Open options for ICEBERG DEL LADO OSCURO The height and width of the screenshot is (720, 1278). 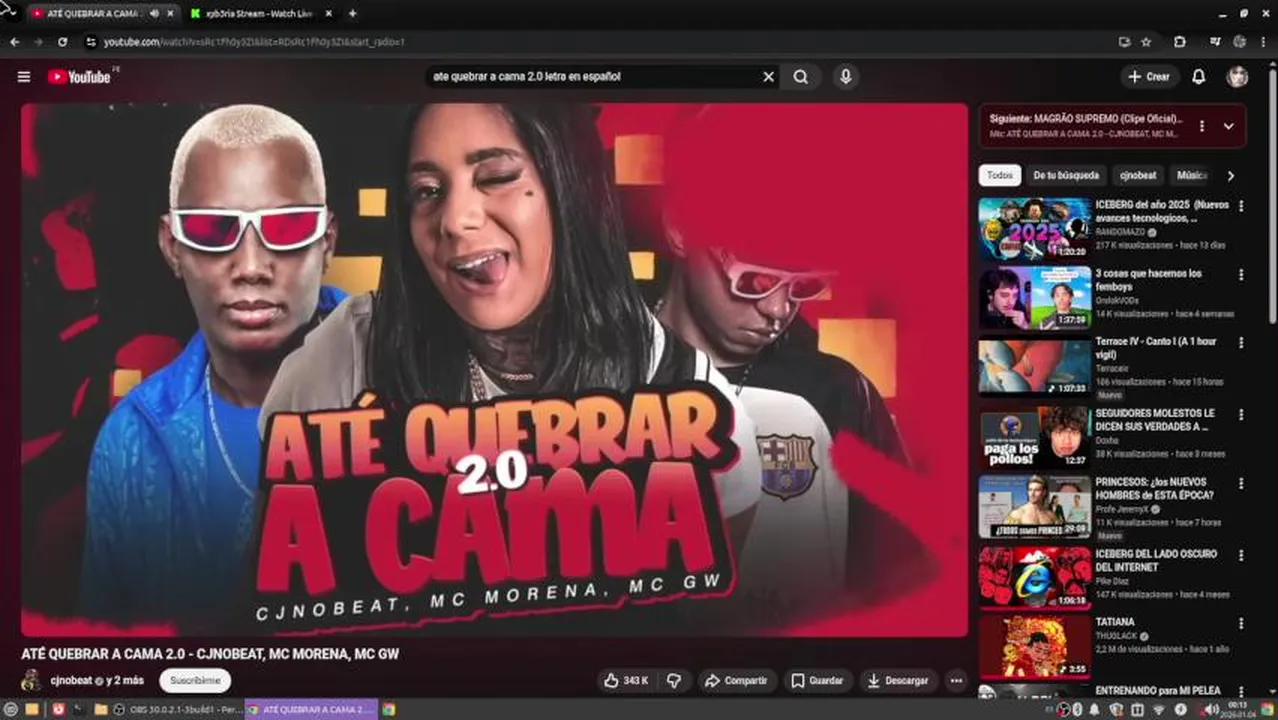pyautogui.click(x=1241, y=554)
